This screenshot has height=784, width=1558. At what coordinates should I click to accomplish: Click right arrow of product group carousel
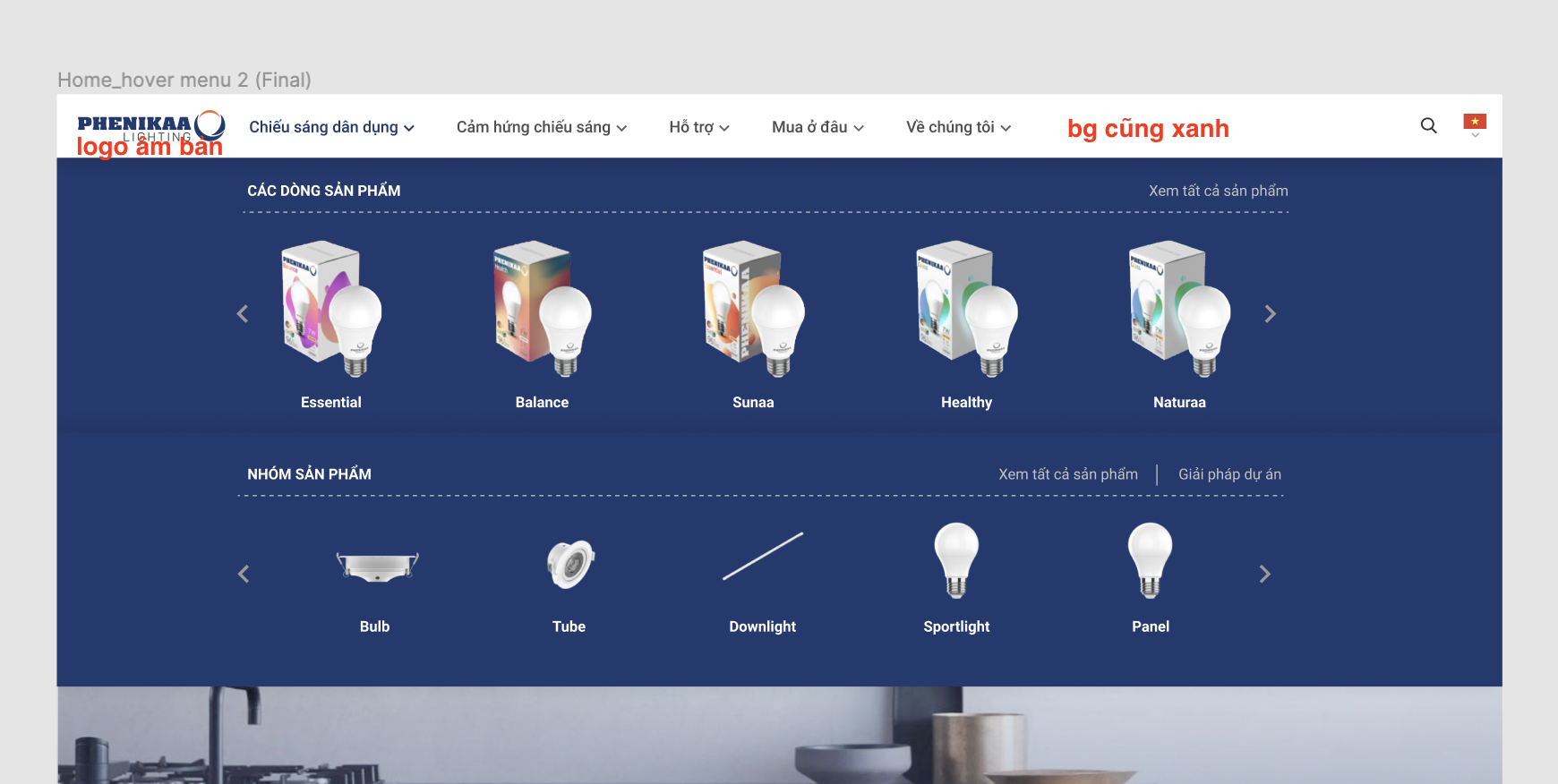pos(1264,575)
